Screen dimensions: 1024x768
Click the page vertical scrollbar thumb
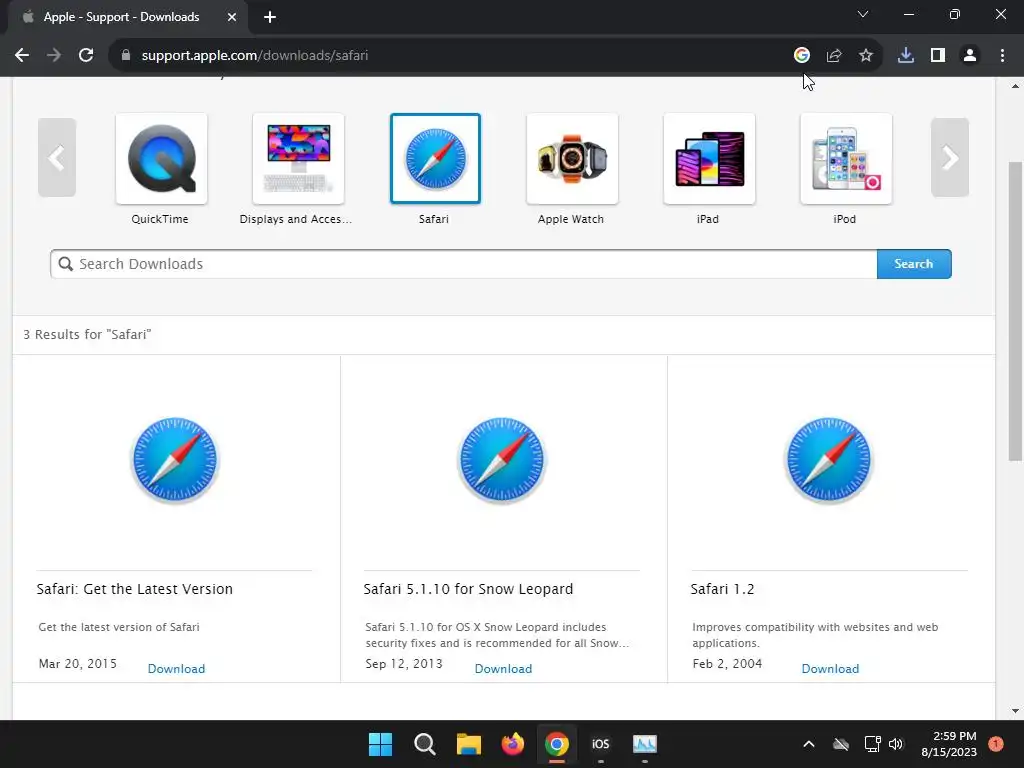coord(1015,310)
